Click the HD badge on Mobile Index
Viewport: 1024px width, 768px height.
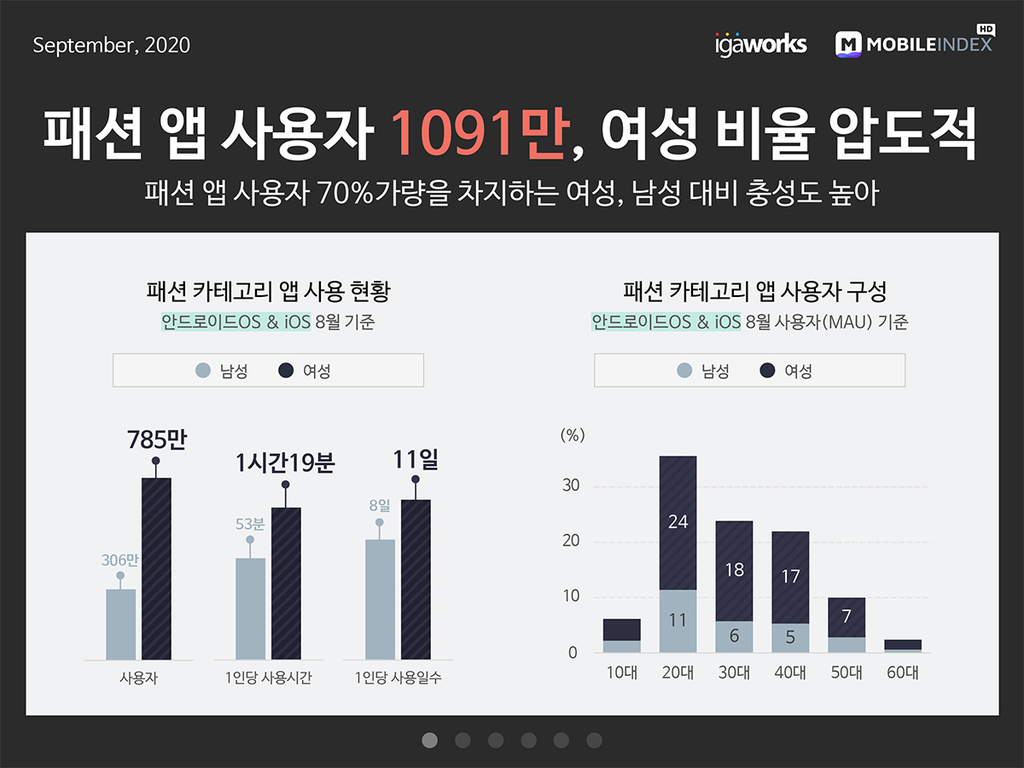pos(985,29)
